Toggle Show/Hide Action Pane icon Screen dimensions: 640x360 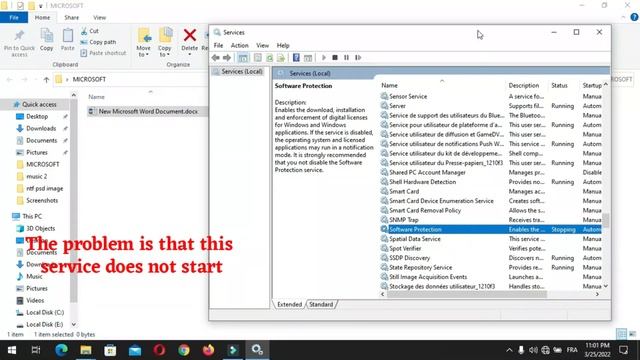tap(308, 58)
